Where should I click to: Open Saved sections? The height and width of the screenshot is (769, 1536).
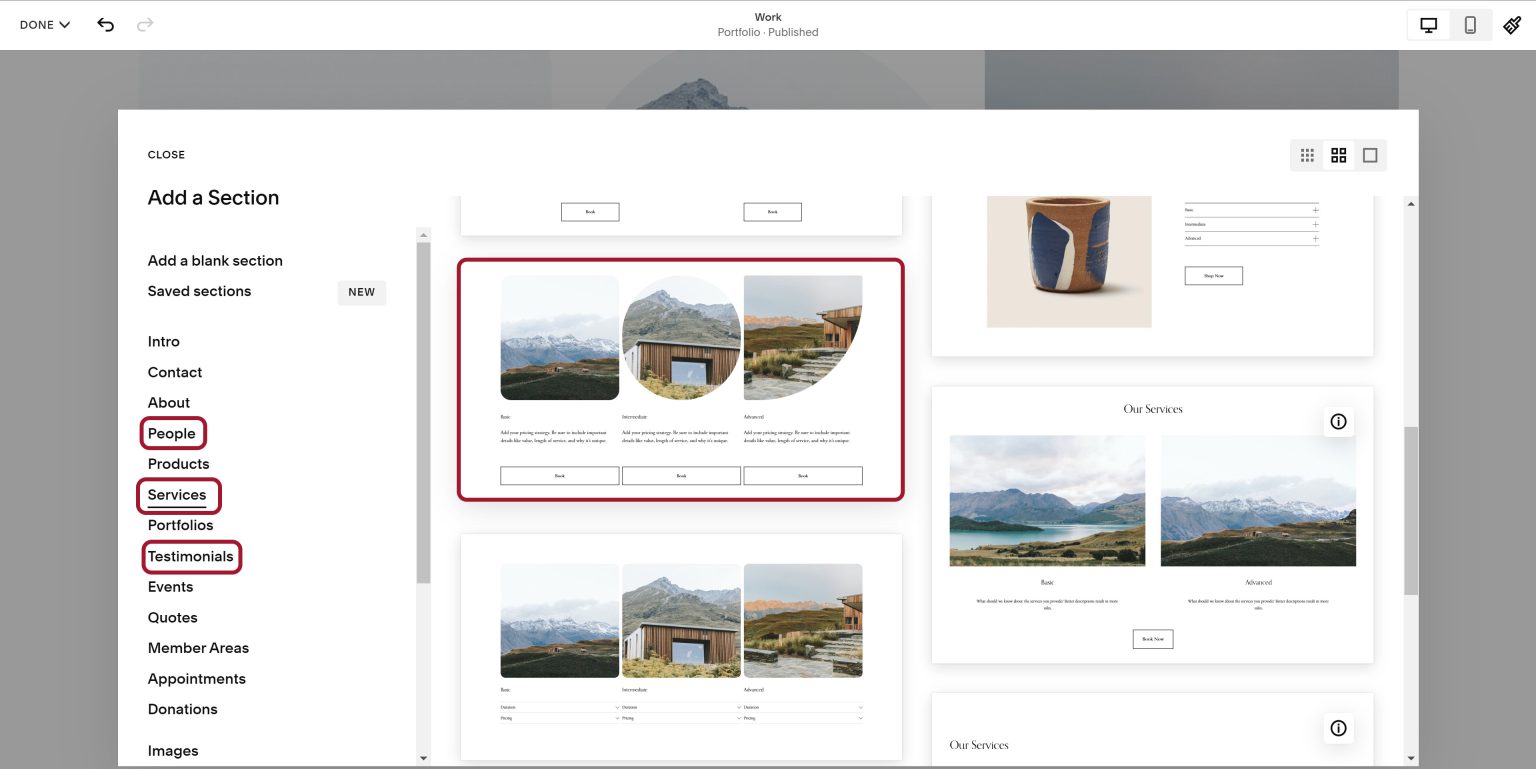(198, 291)
